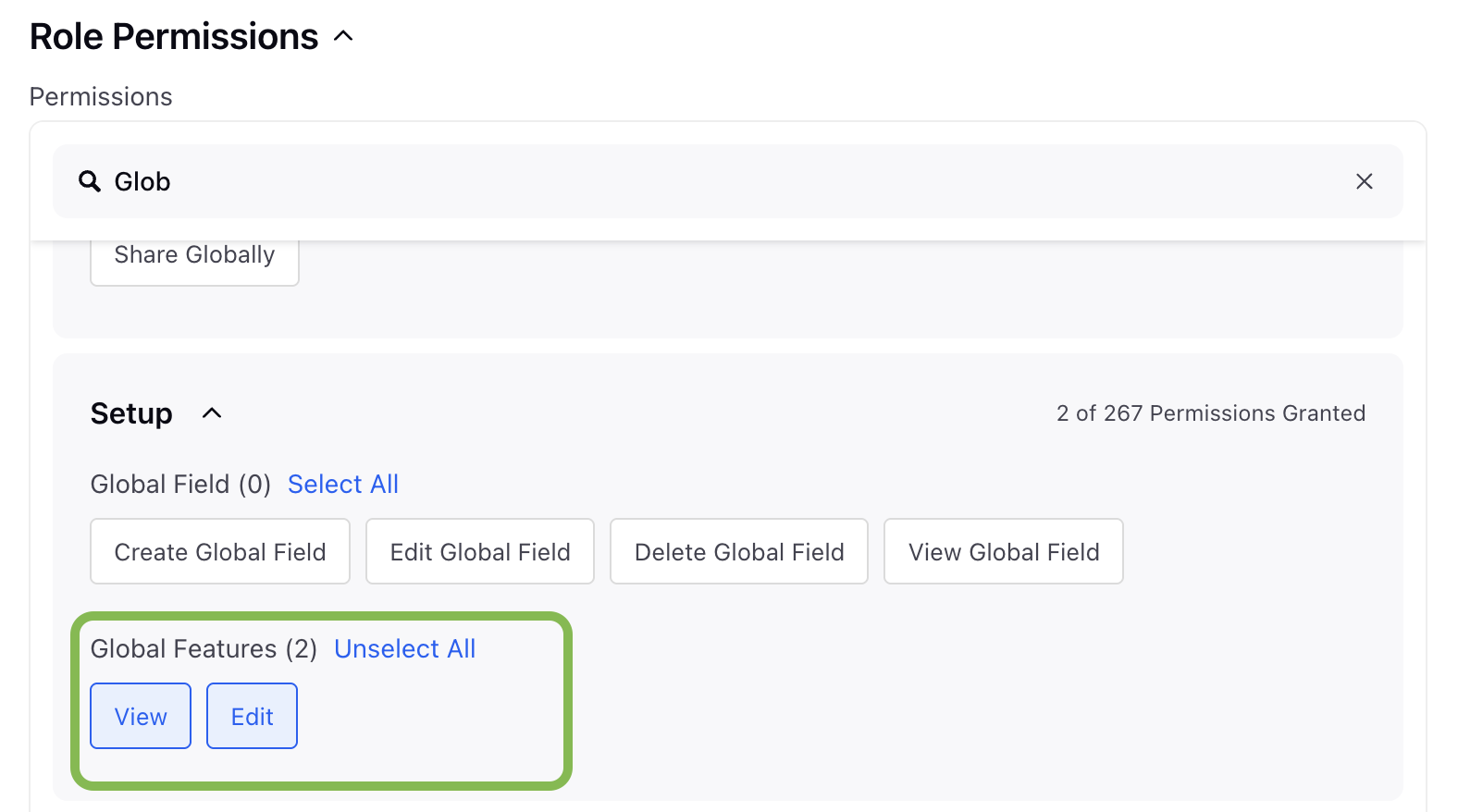
Task: Clear the Glob search with X
Action: tap(1364, 181)
